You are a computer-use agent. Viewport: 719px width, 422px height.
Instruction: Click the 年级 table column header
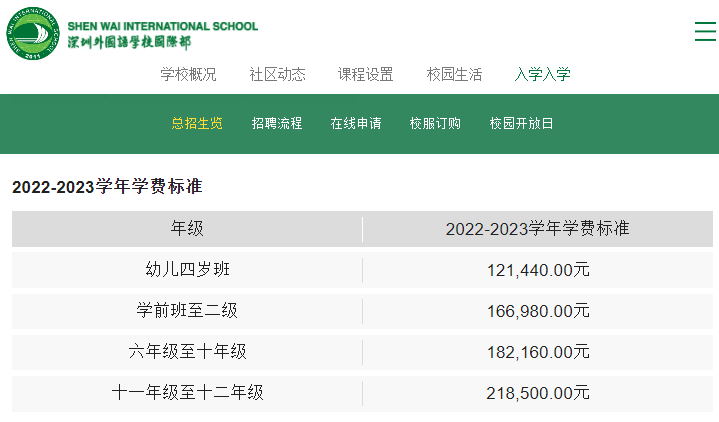[x=187, y=229]
